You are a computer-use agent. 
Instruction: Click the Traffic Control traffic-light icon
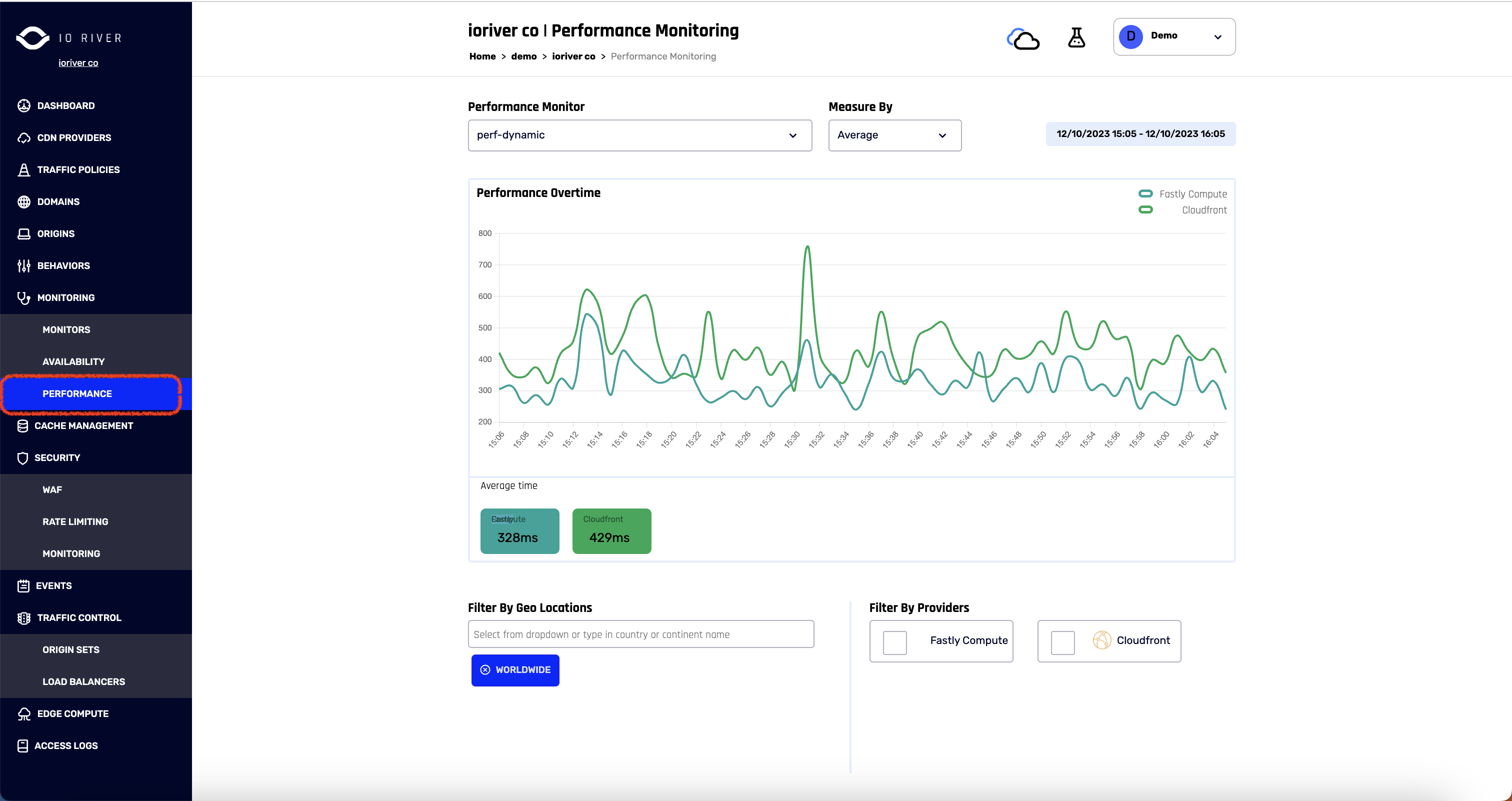(24, 618)
